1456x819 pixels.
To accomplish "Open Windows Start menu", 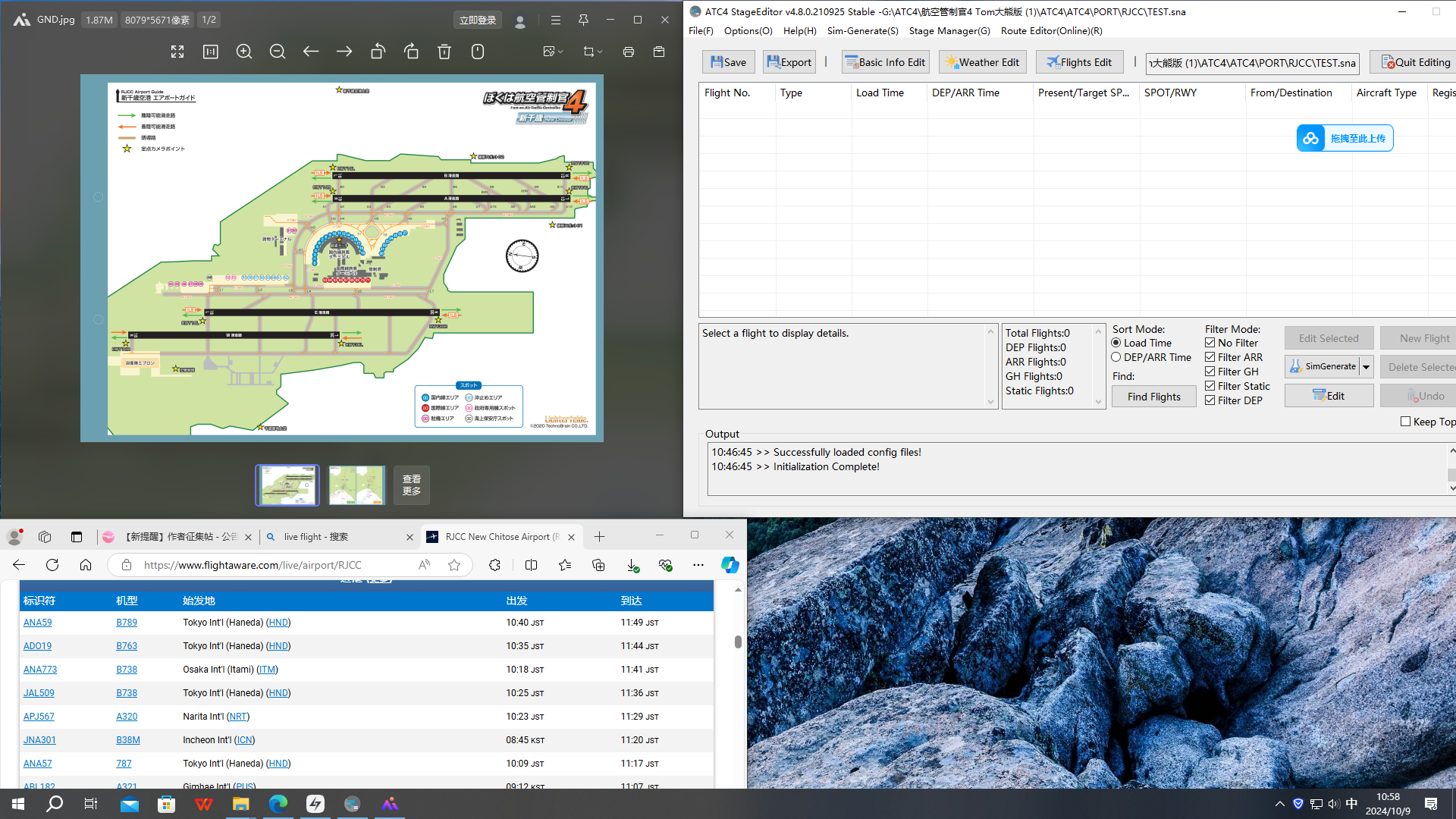I will tap(18, 804).
